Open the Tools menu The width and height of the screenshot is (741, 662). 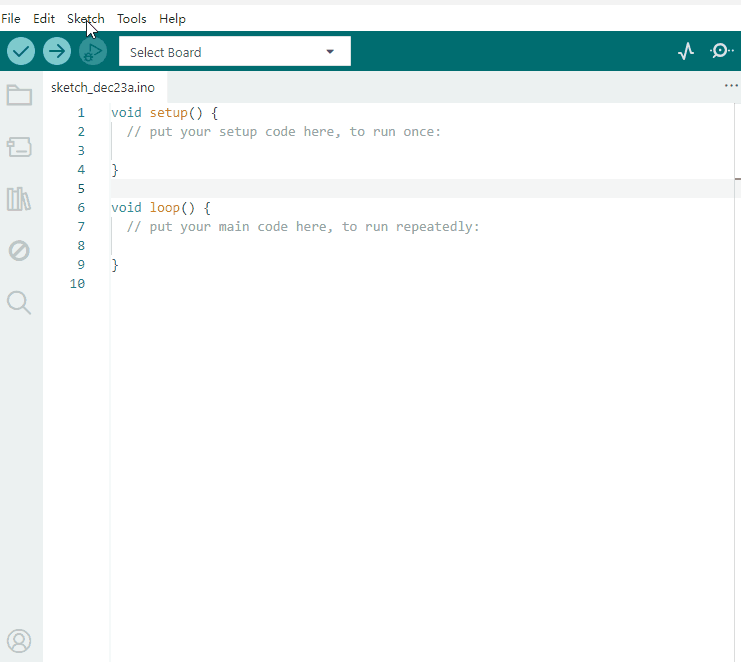(132, 19)
